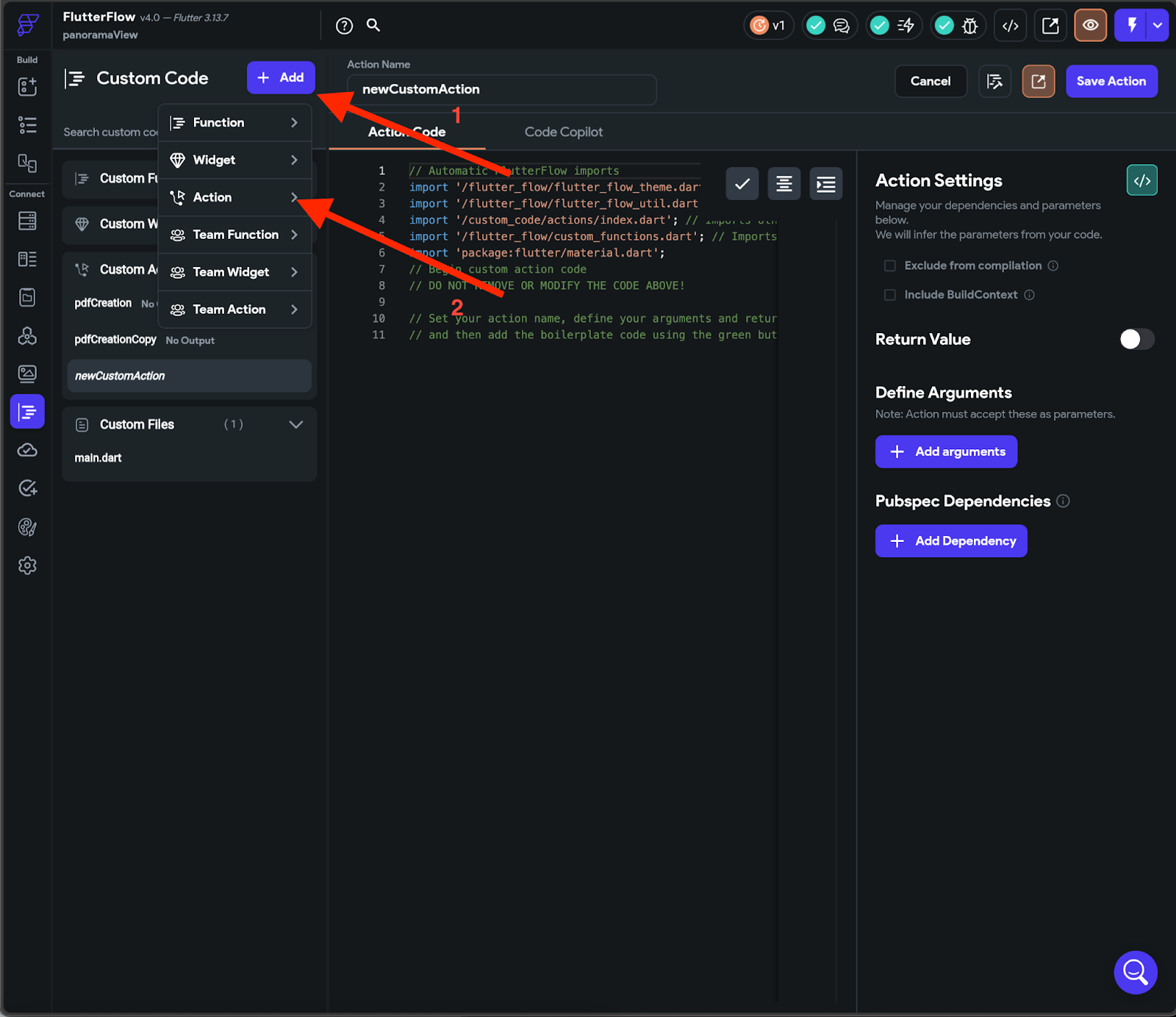
Task: Click the Test Mode lightning button
Action: 1132,26
